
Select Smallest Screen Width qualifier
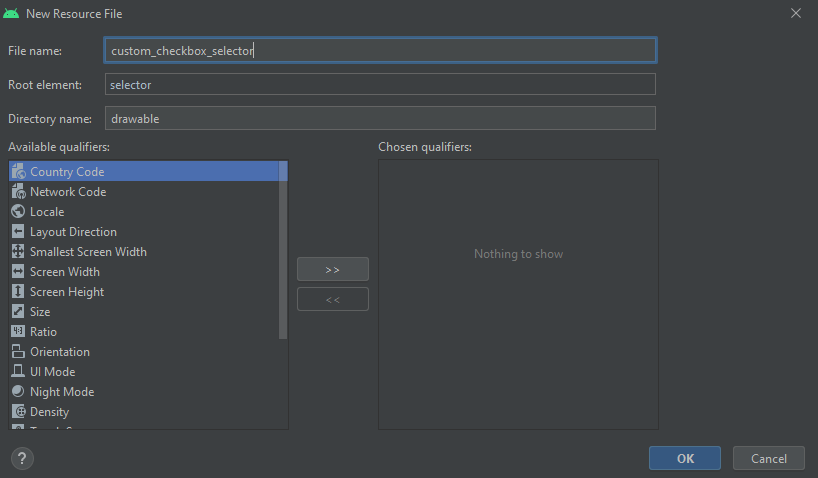[144, 252]
